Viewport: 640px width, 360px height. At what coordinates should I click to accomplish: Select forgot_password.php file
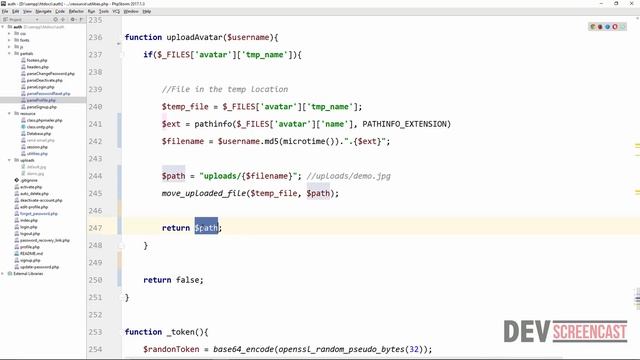(36, 213)
